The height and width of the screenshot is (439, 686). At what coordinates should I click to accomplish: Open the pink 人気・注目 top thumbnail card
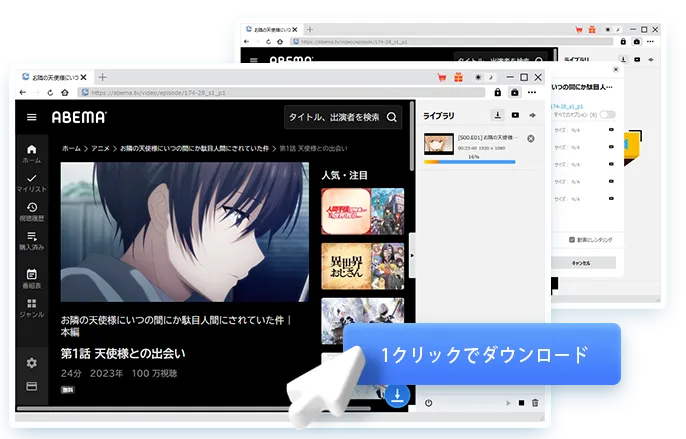[x=363, y=211]
